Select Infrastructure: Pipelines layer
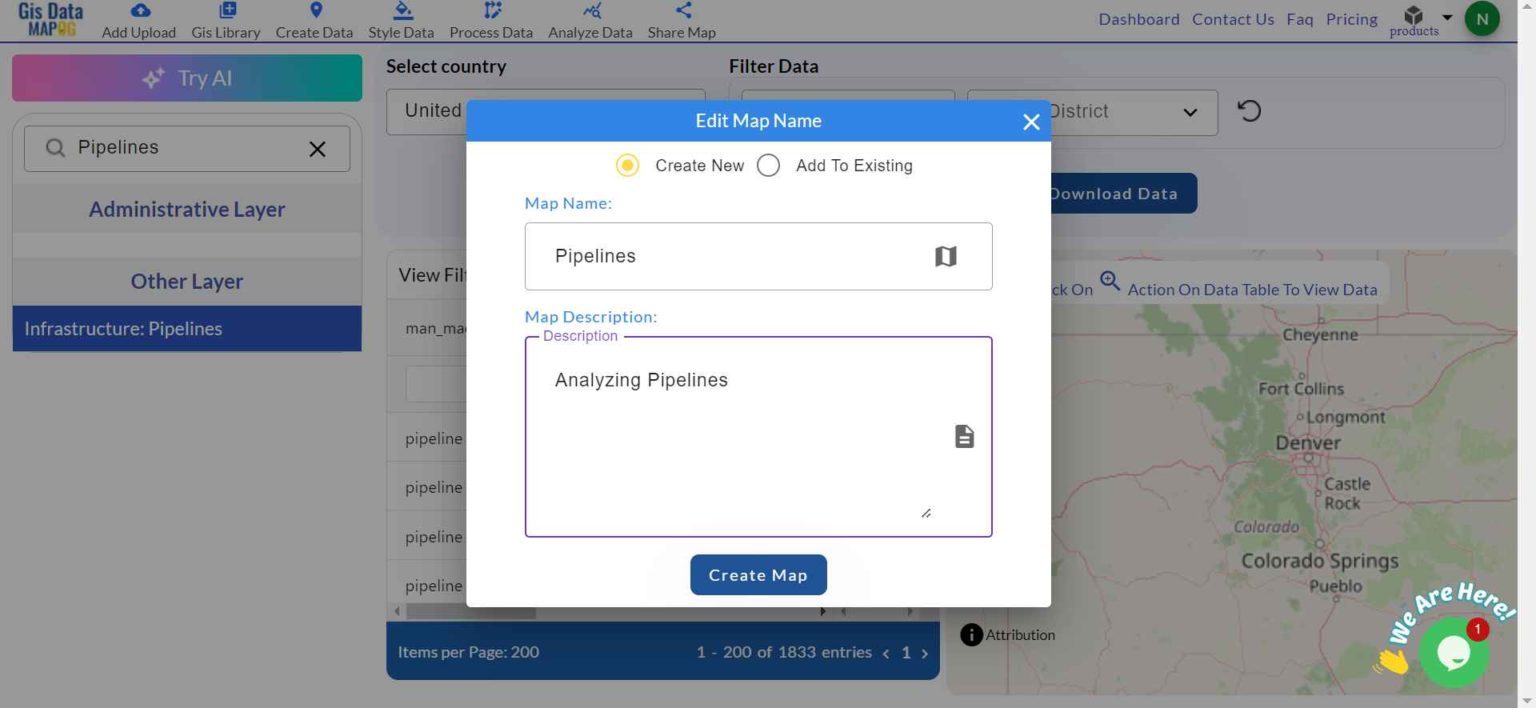This screenshot has width=1536, height=708. [x=187, y=328]
